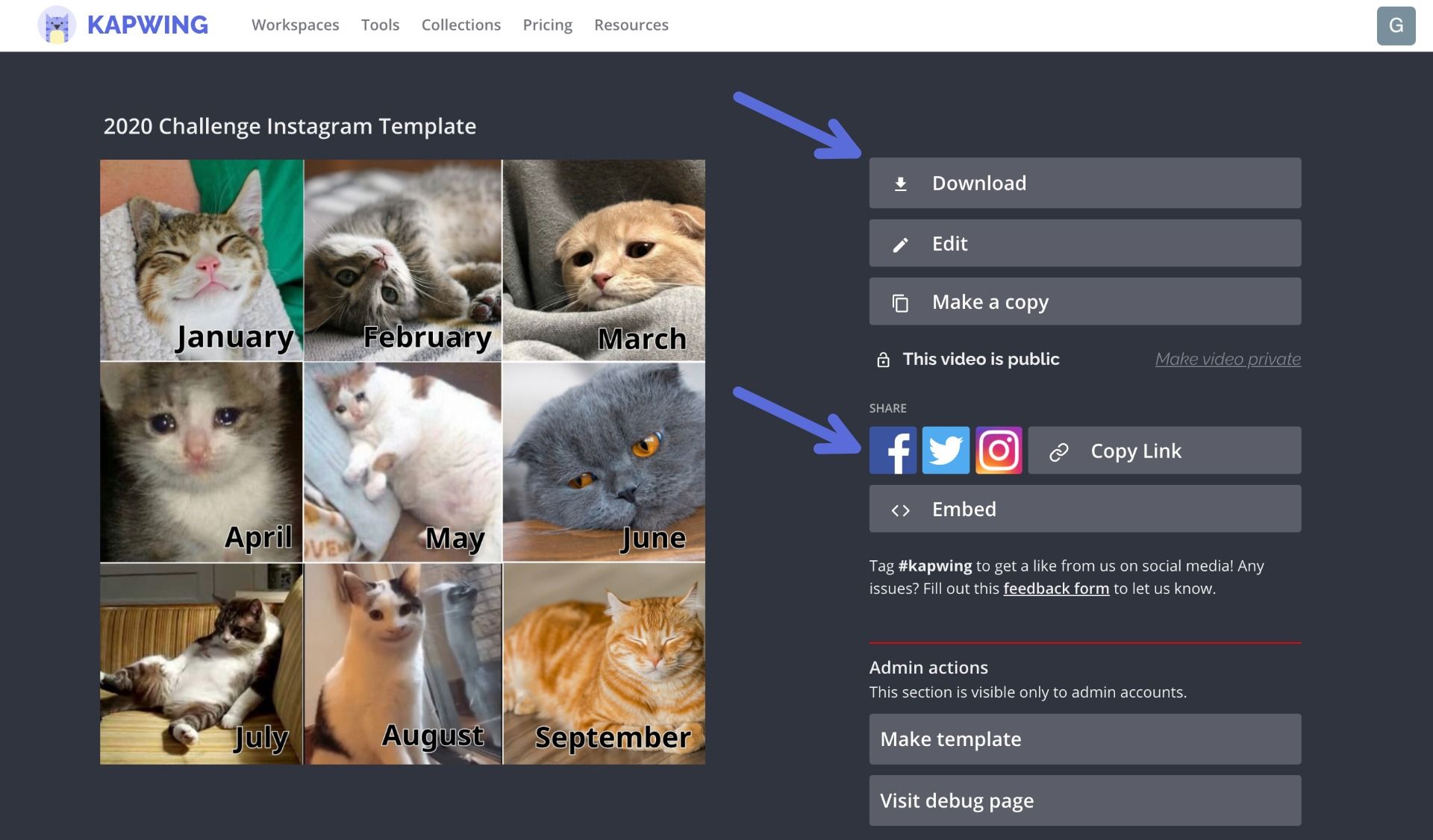This screenshot has width=1433, height=840.
Task: Click the Visit debug page button
Action: click(1084, 800)
